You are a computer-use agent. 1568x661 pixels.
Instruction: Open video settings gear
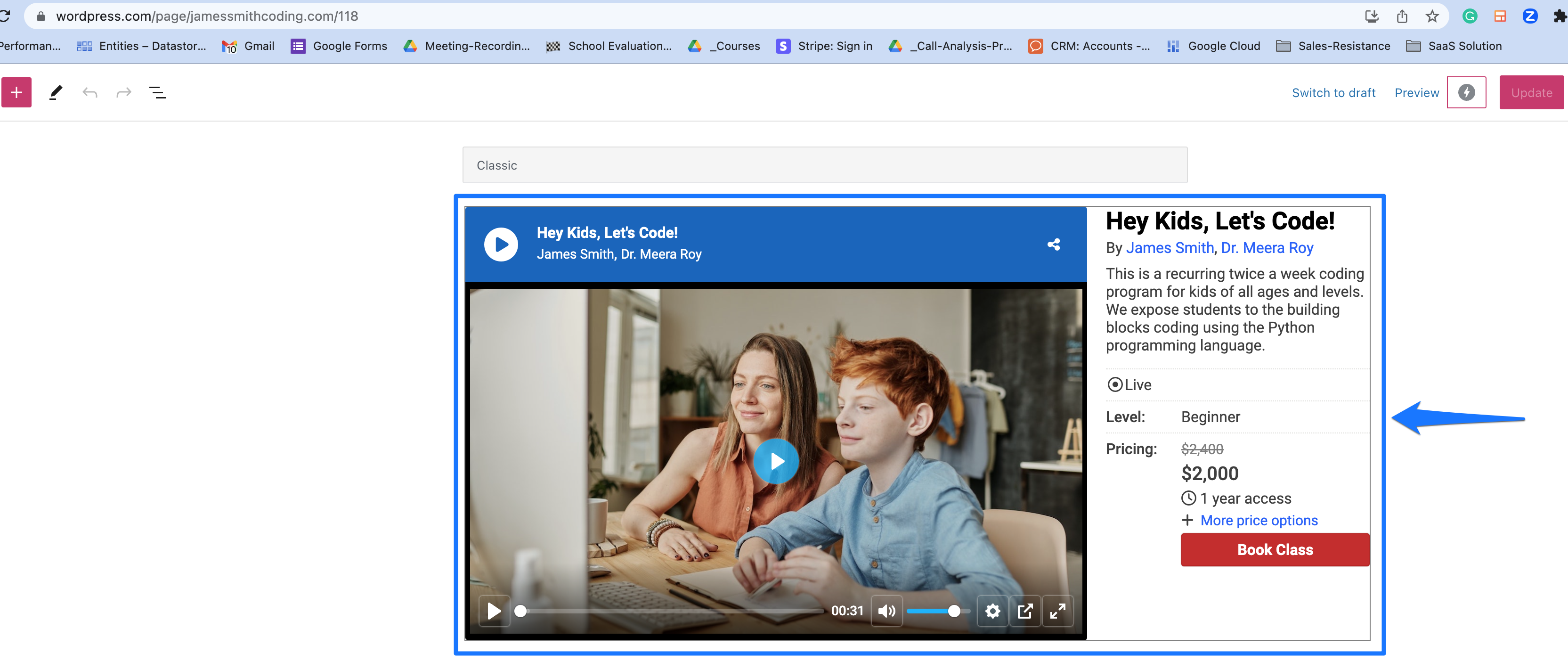coord(992,611)
